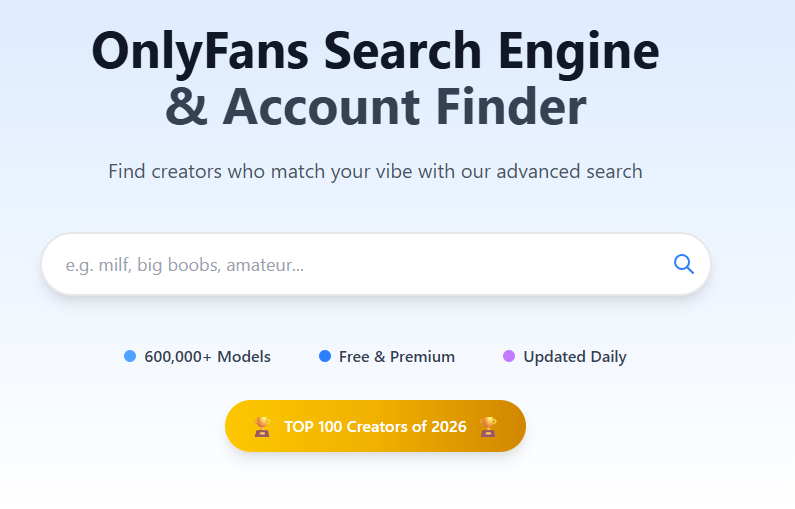Open the TOP 100 Creators of 2026 button
The image size is (795, 509).
(x=375, y=427)
